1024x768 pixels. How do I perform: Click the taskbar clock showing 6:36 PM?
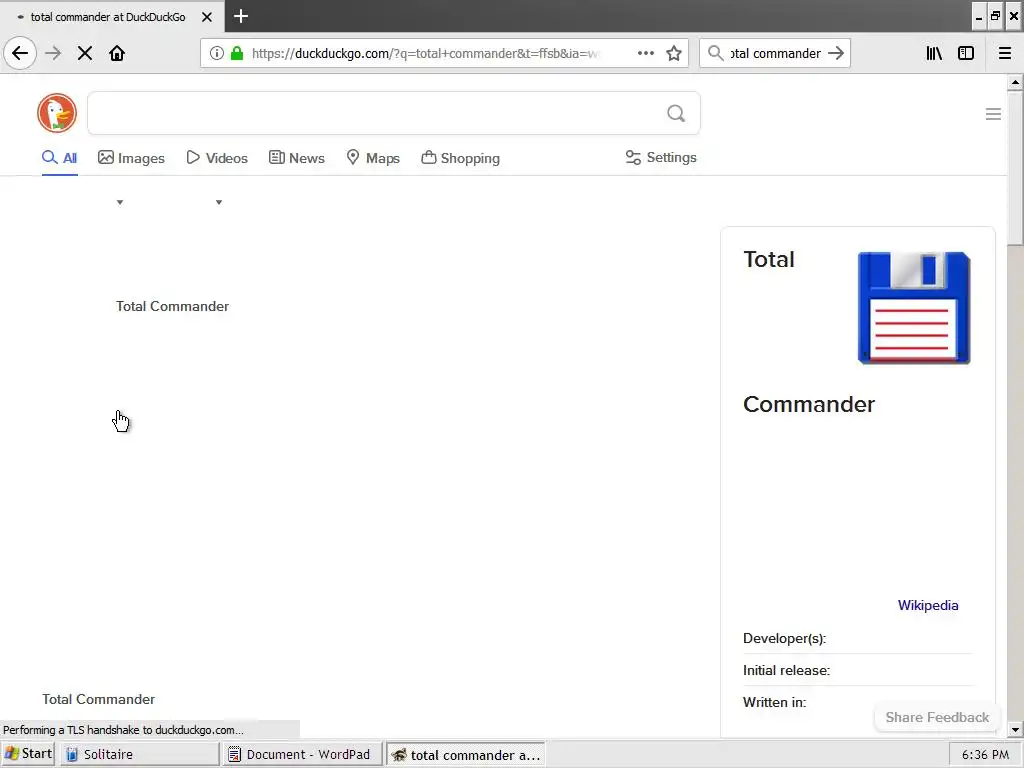[x=985, y=754]
